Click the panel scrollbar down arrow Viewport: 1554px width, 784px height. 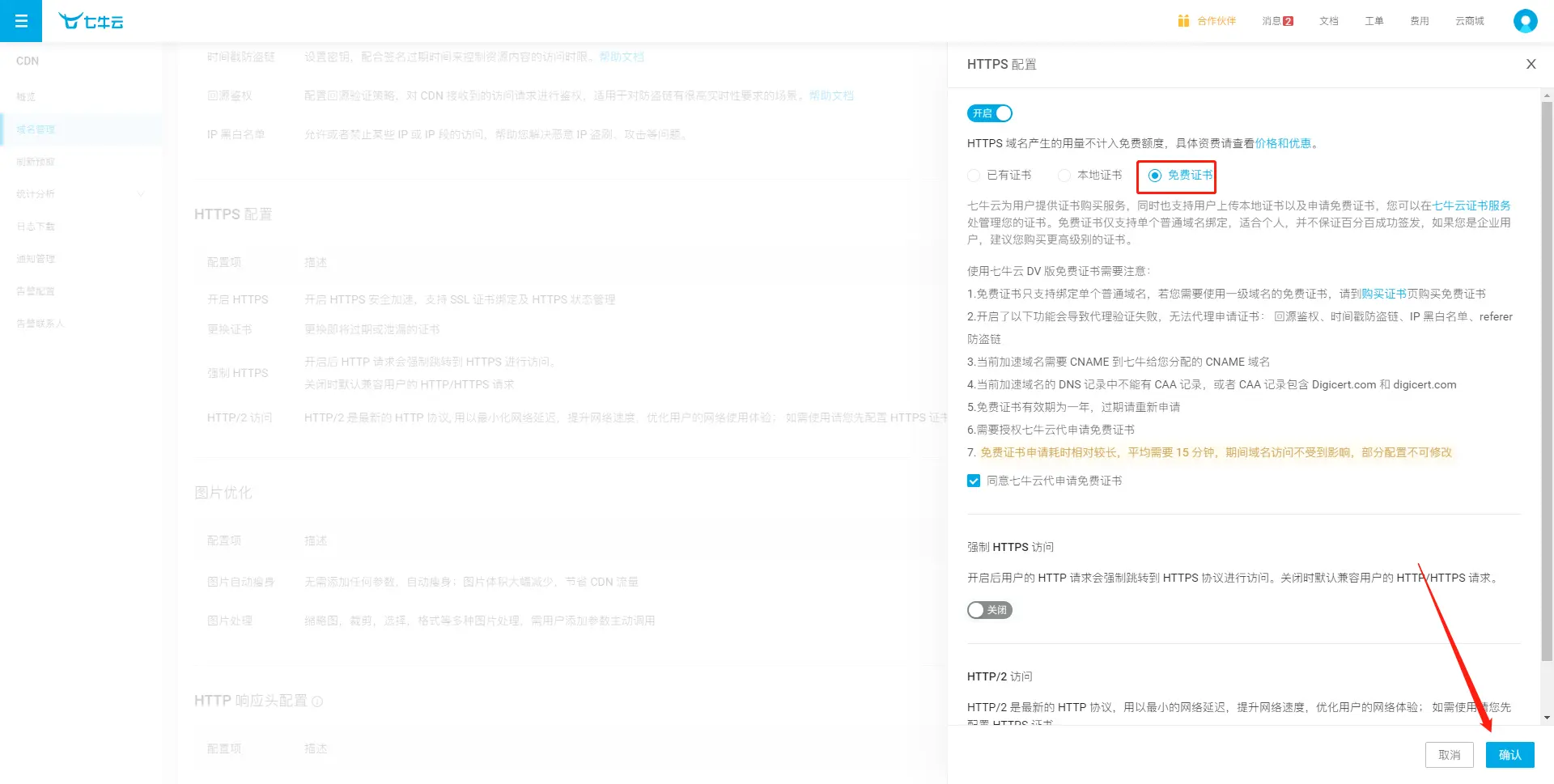point(1547,718)
